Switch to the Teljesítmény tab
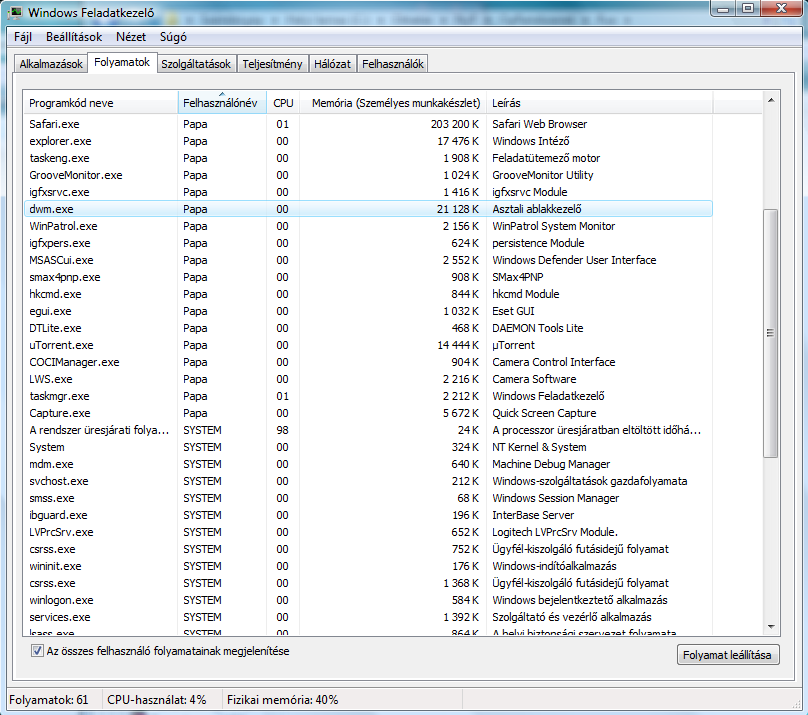 [273, 64]
